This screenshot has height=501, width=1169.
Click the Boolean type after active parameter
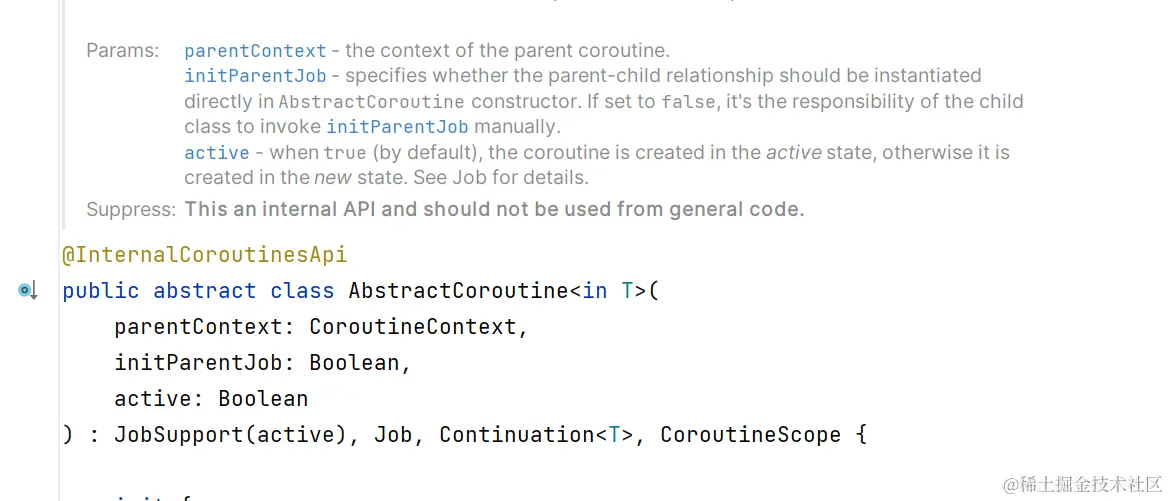[x=263, y=399]
